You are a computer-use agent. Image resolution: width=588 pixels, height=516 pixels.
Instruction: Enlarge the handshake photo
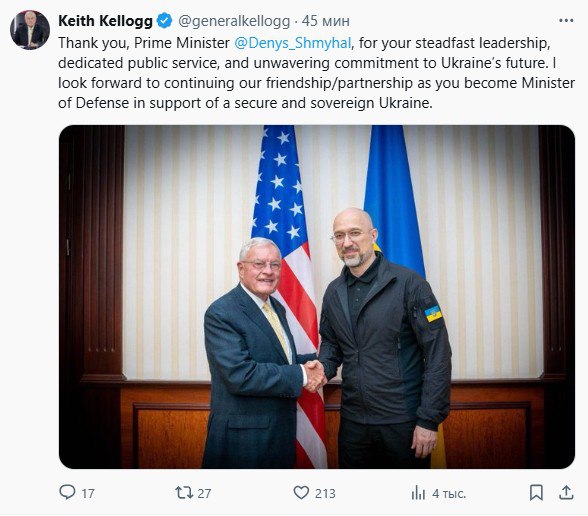[317, 297]
